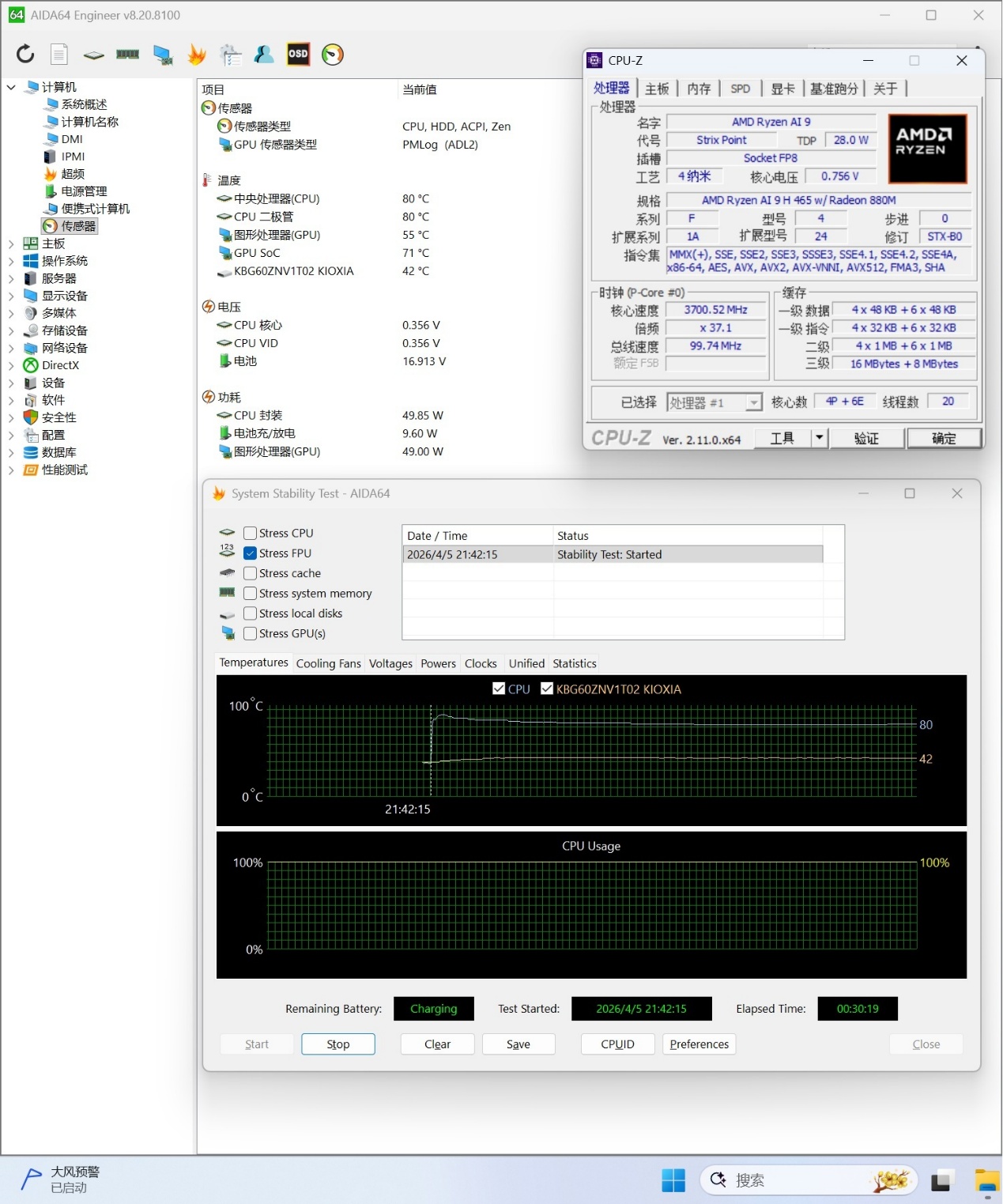Enable the Stress CPU checkbox

[x=250, y=533]
